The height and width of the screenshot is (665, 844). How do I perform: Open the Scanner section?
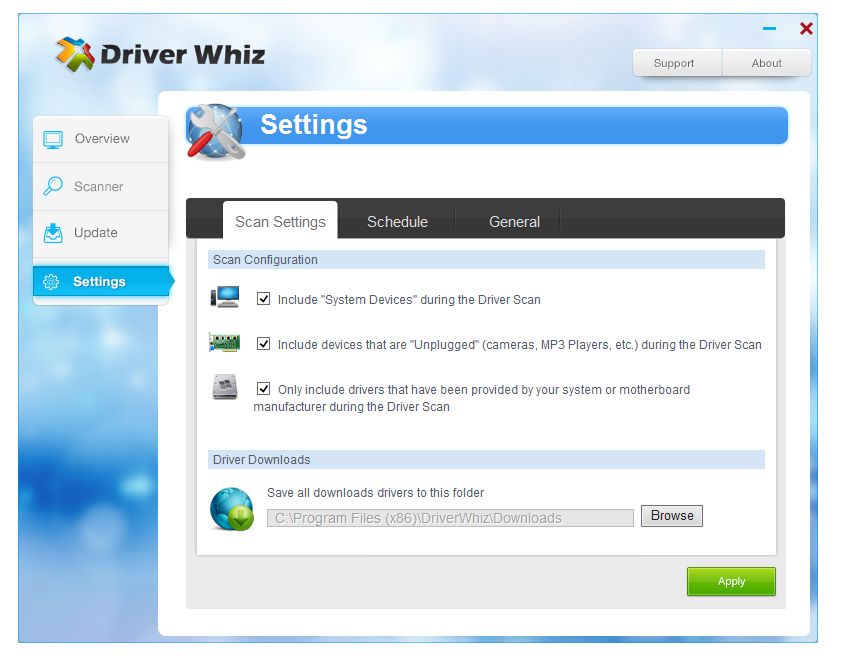(101, 186)
